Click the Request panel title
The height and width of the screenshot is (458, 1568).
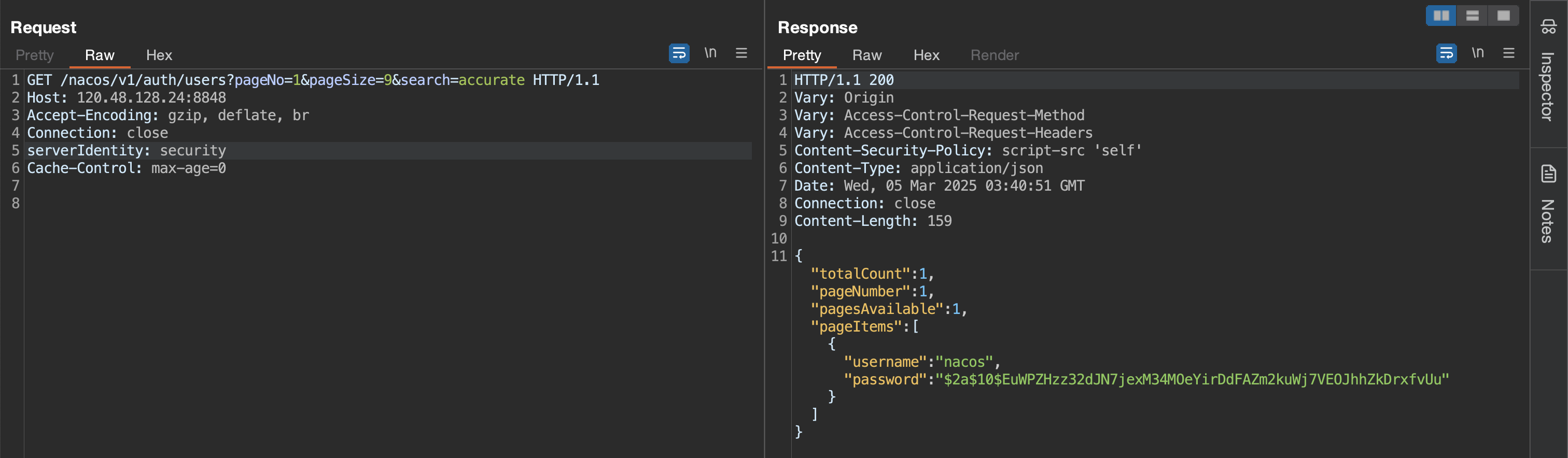click(x=43, y=27)
